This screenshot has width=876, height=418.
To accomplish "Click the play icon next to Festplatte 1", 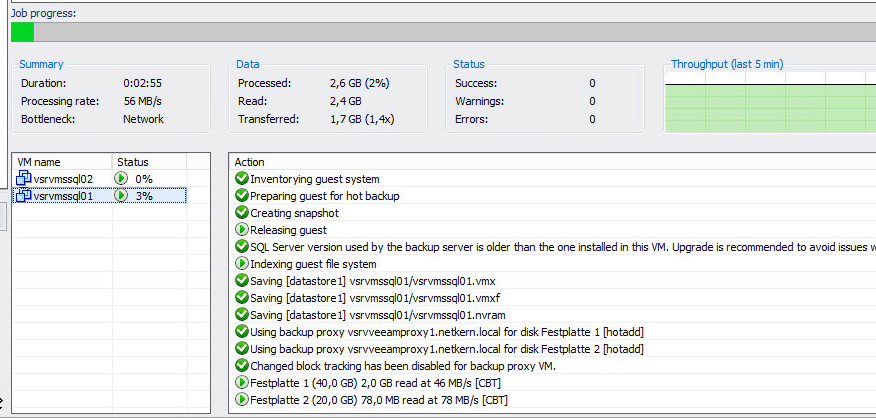I will tap(241, 383).
